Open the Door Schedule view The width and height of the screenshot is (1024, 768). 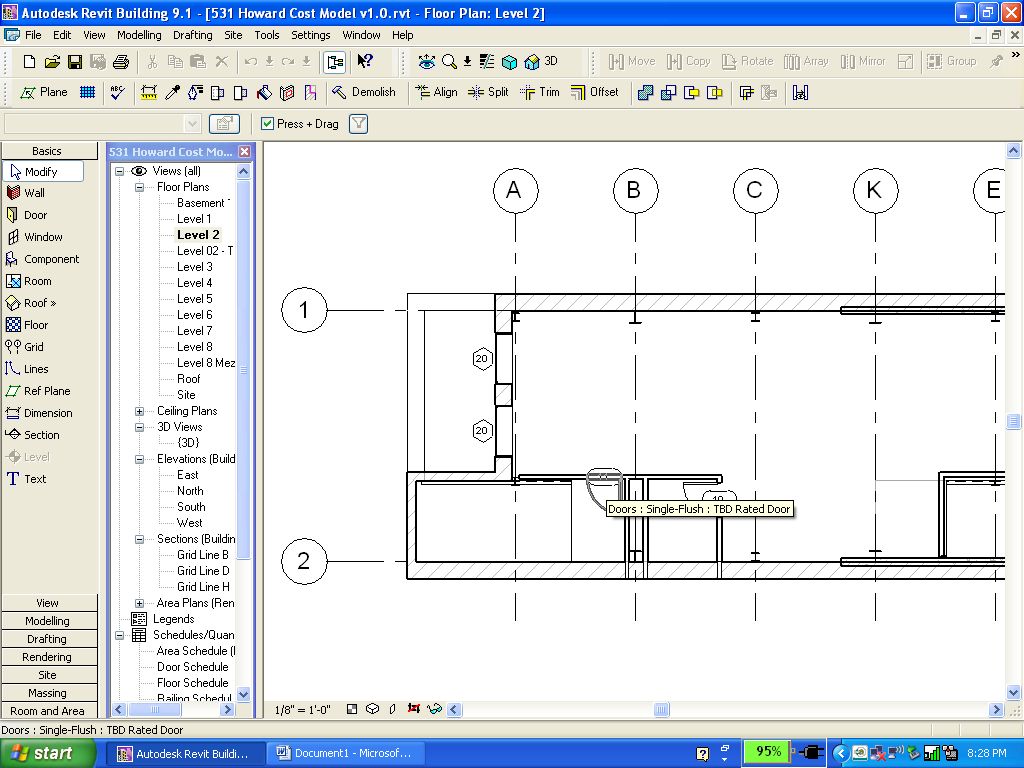tap(193, 667)
